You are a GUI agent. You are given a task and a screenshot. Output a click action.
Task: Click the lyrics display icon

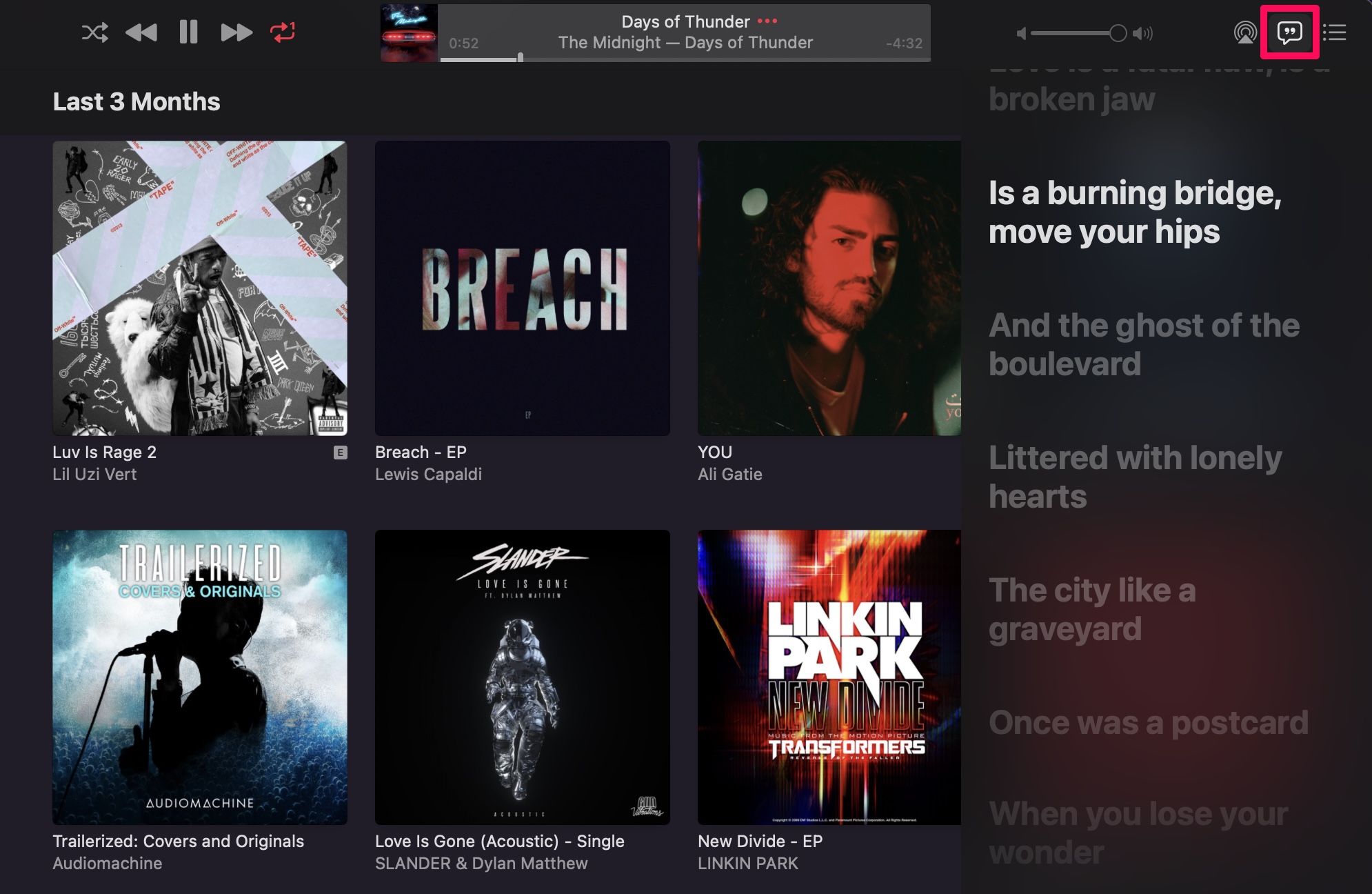pyautogui.click(x=1290, y=31)
